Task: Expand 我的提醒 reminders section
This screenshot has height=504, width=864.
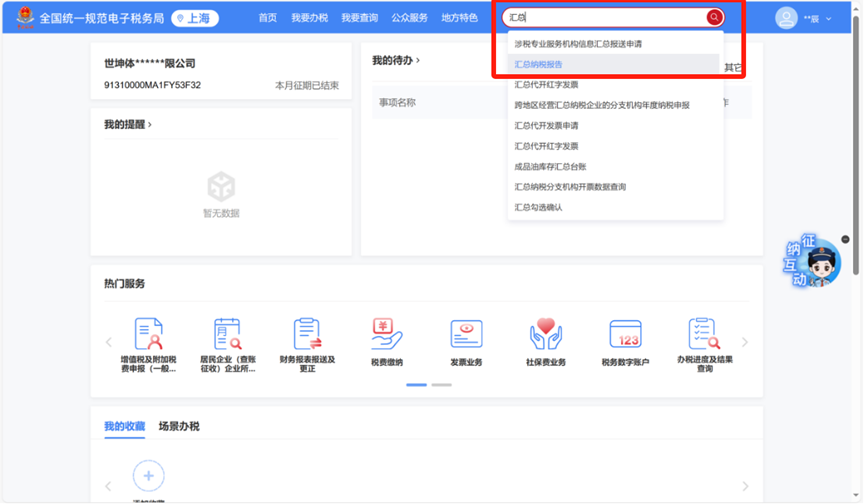Action: 128,125
